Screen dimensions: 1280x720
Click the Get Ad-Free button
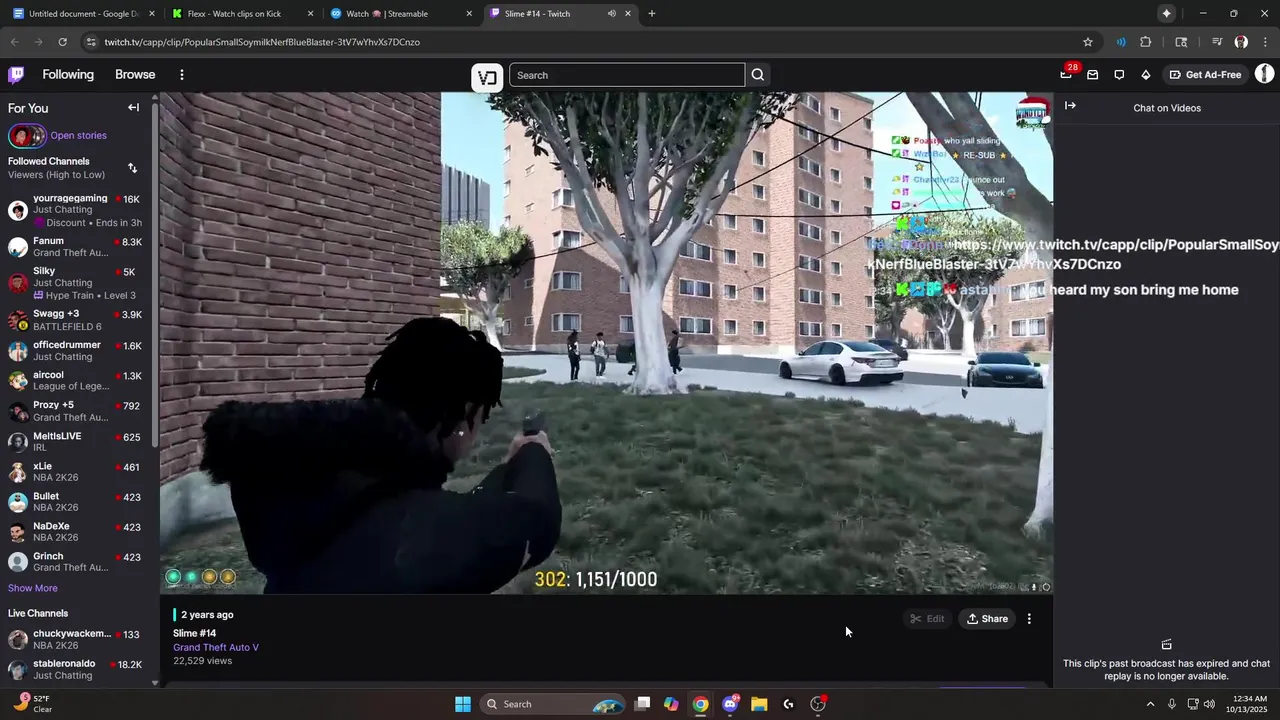(1205, 75)
